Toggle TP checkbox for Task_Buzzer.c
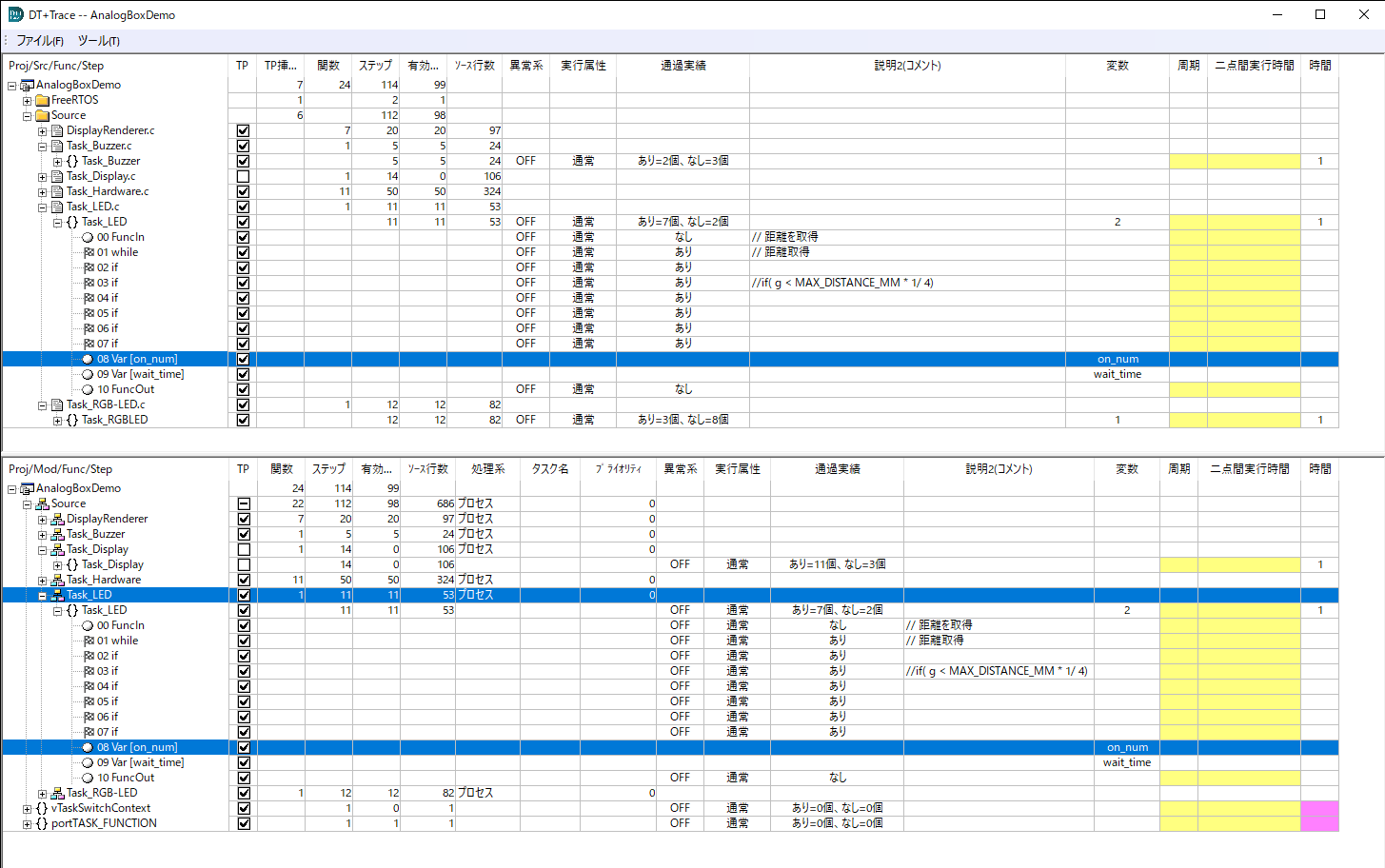 click(x=243, y=146)
